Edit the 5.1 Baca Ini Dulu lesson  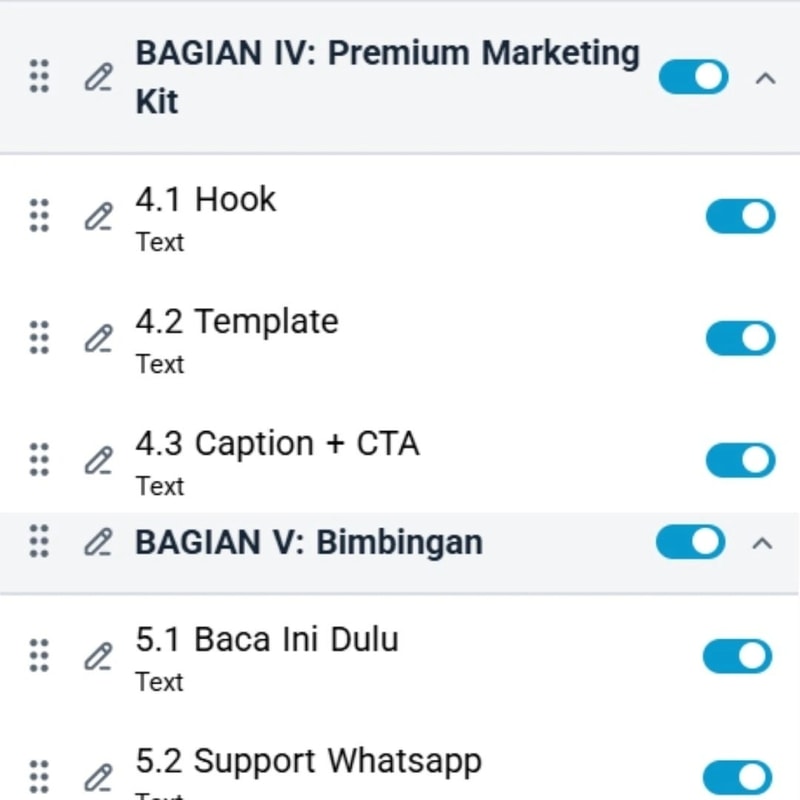point(97,656)
